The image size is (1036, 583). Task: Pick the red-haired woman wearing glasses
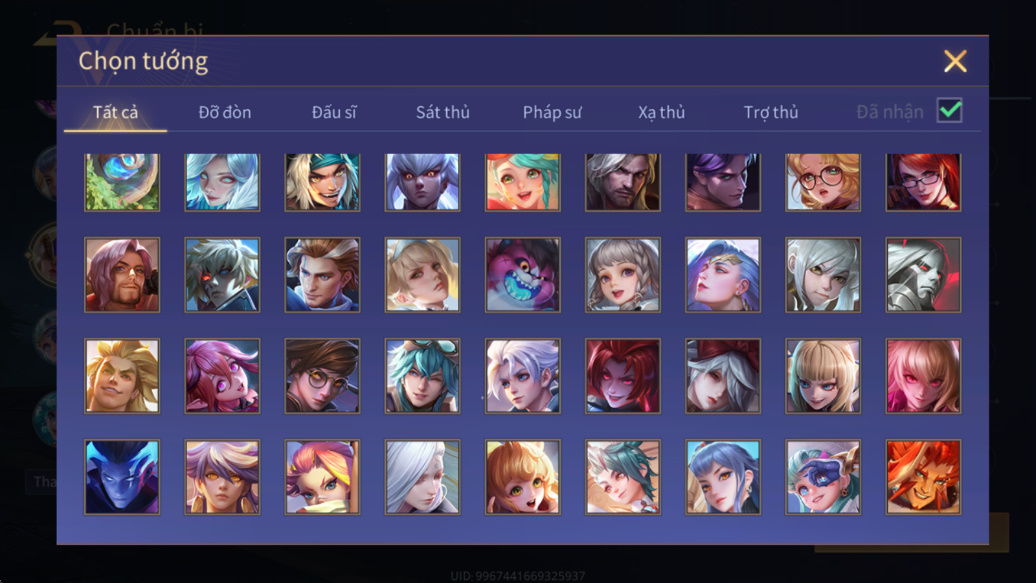[923, 182]
